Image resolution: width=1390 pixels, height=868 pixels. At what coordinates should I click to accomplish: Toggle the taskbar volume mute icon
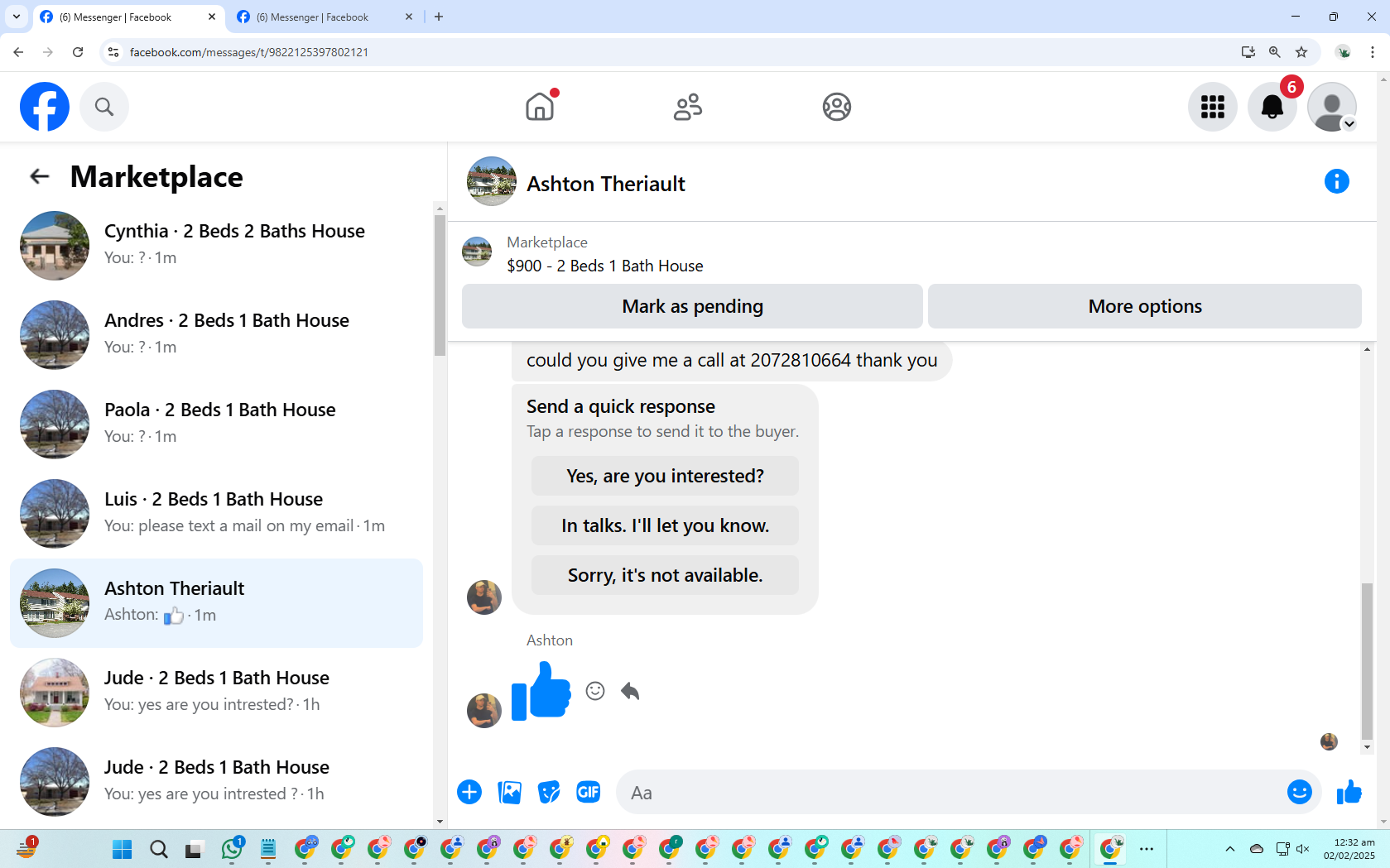click(x=1303, y=849)
